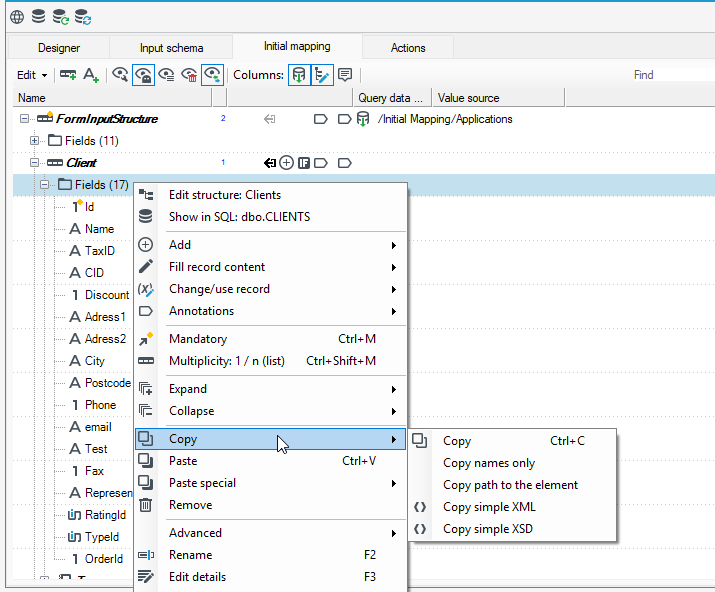Open the Expand submenu
This screenshot has width=715, height=592.
click(270, 389)
